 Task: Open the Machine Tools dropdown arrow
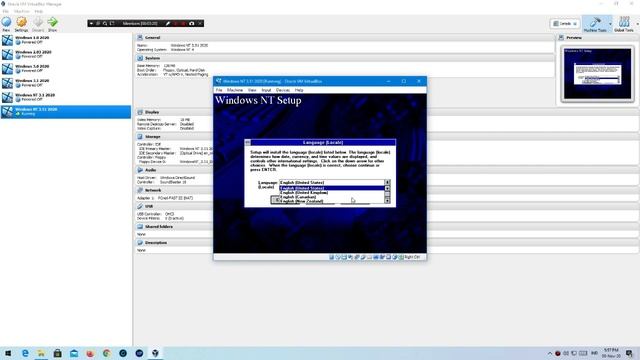point(610,24)
